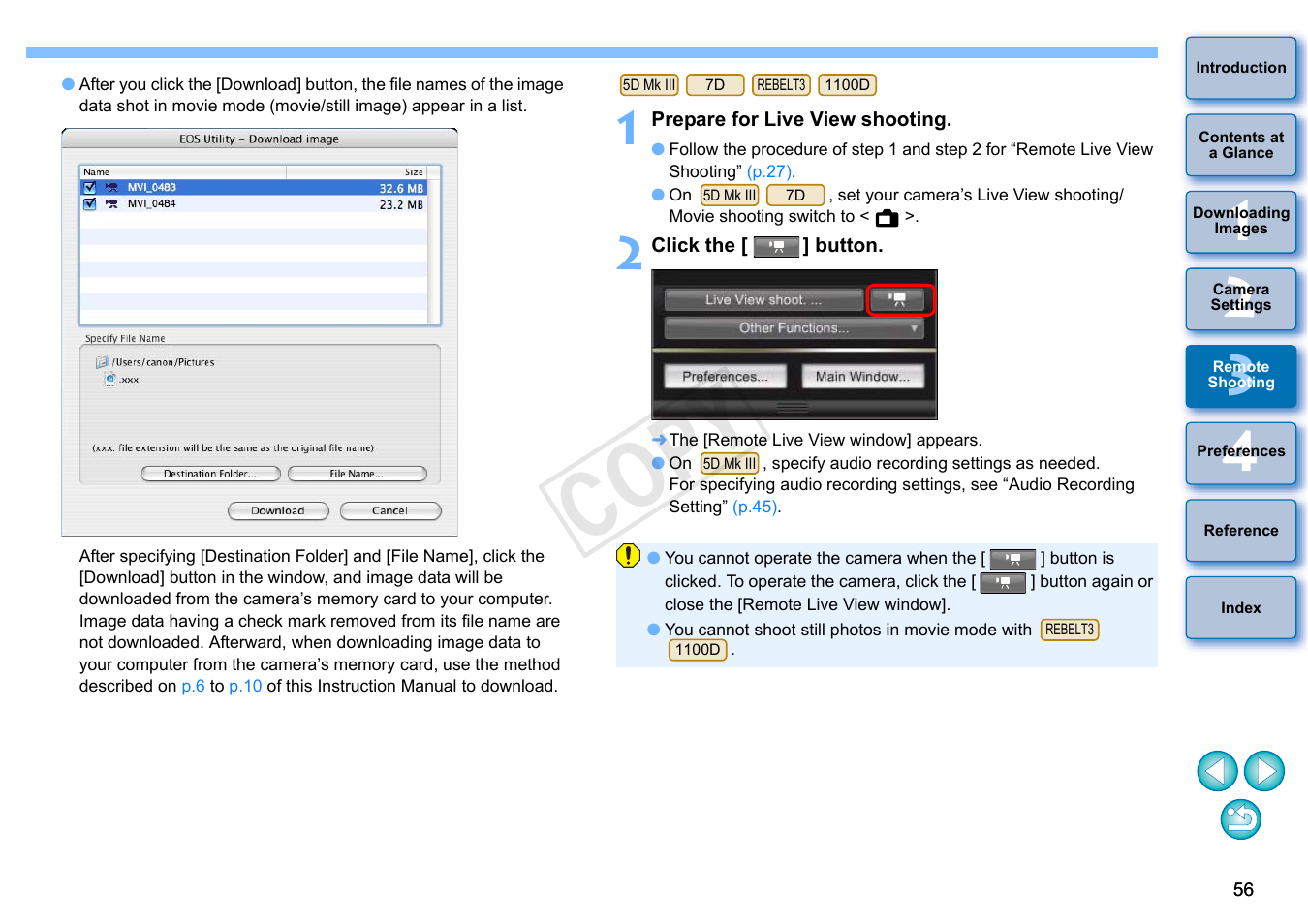Click the camera icon in the Live View switch text
This screenshot has width=1308, height=924.
(887, 218)
